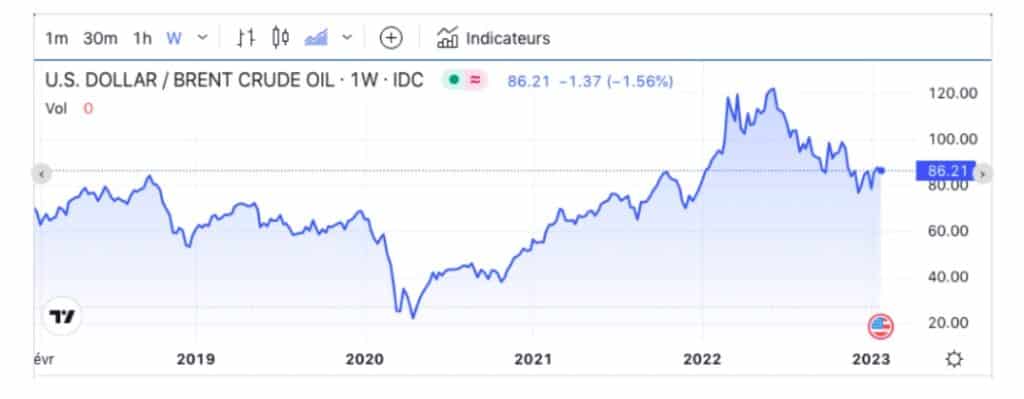The height and width of the screenshot is (399, 1024).
Task: Expand the time interval dropdown arrow
Action: (202, 38)
